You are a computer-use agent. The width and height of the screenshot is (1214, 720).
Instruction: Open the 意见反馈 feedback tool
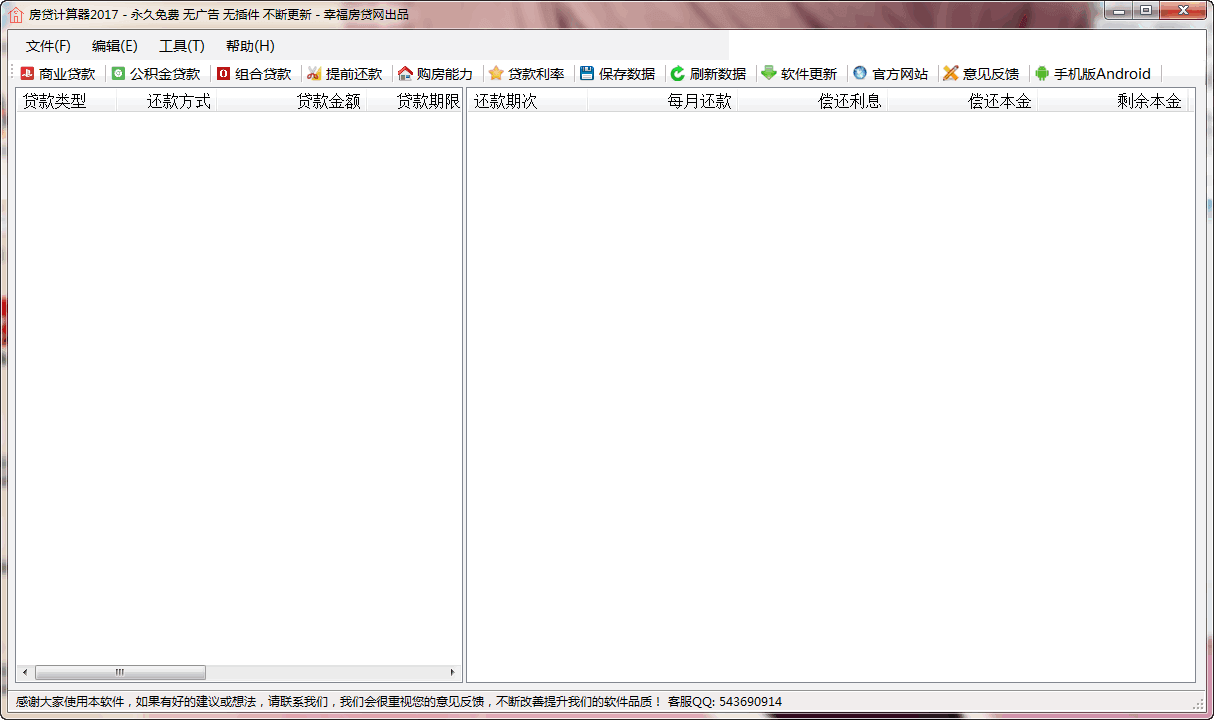point(981,74)
